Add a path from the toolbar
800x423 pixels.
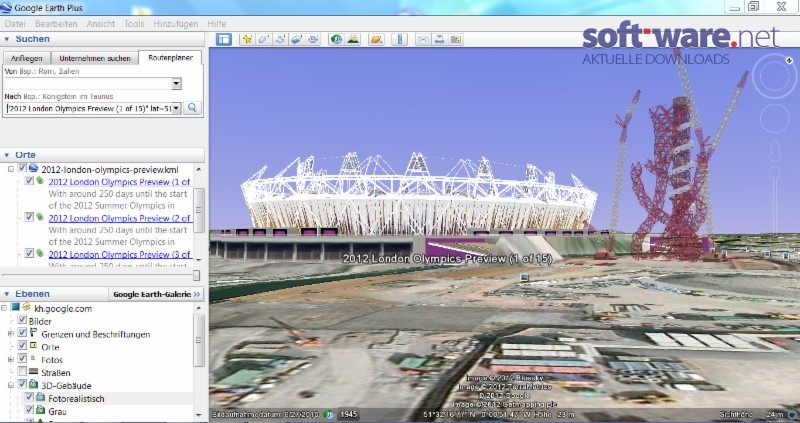pyautogui.click(x=280, y=39)
